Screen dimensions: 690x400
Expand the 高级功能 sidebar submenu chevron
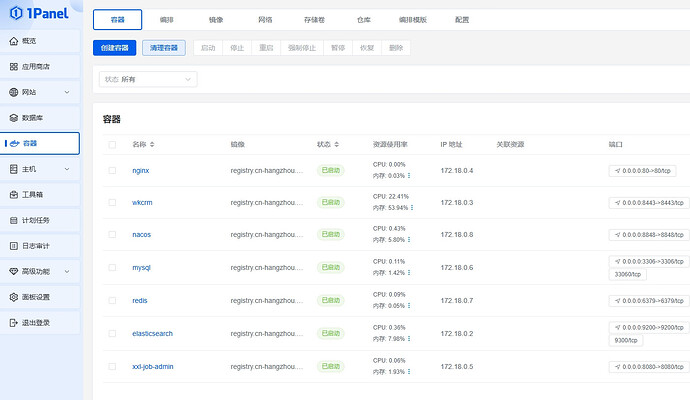(x=67, y=272)
